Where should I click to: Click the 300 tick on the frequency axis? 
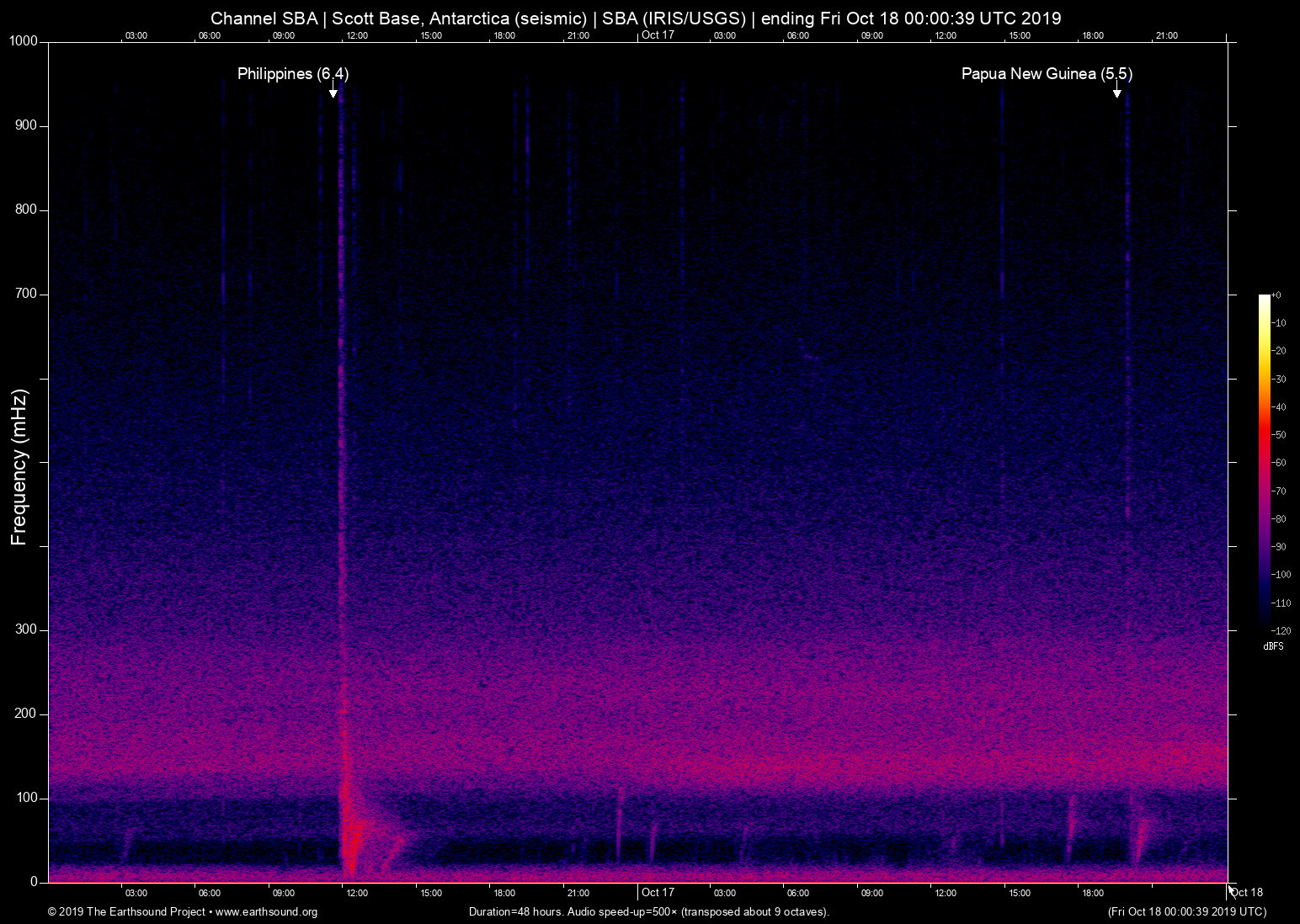[27, 629]
